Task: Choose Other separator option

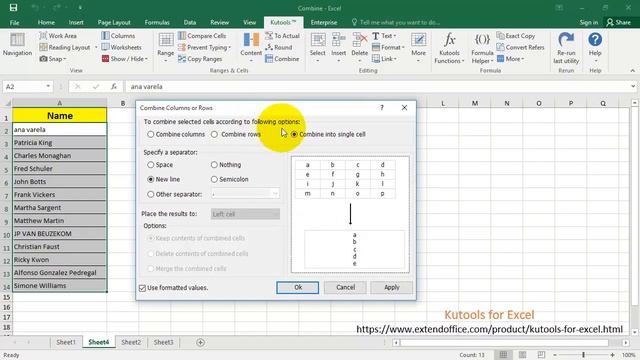Action: 175,194
